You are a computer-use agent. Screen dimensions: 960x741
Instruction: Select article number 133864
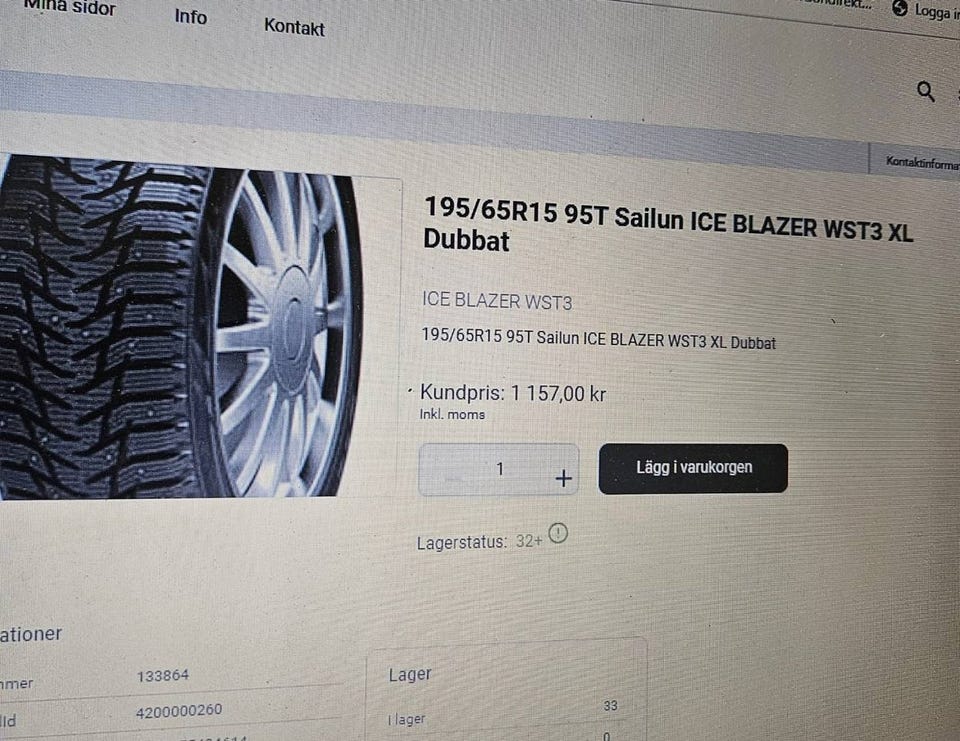pos(163,676)
